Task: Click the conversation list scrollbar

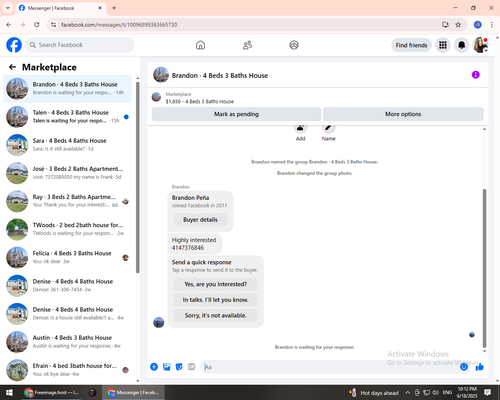Action: 138,177
